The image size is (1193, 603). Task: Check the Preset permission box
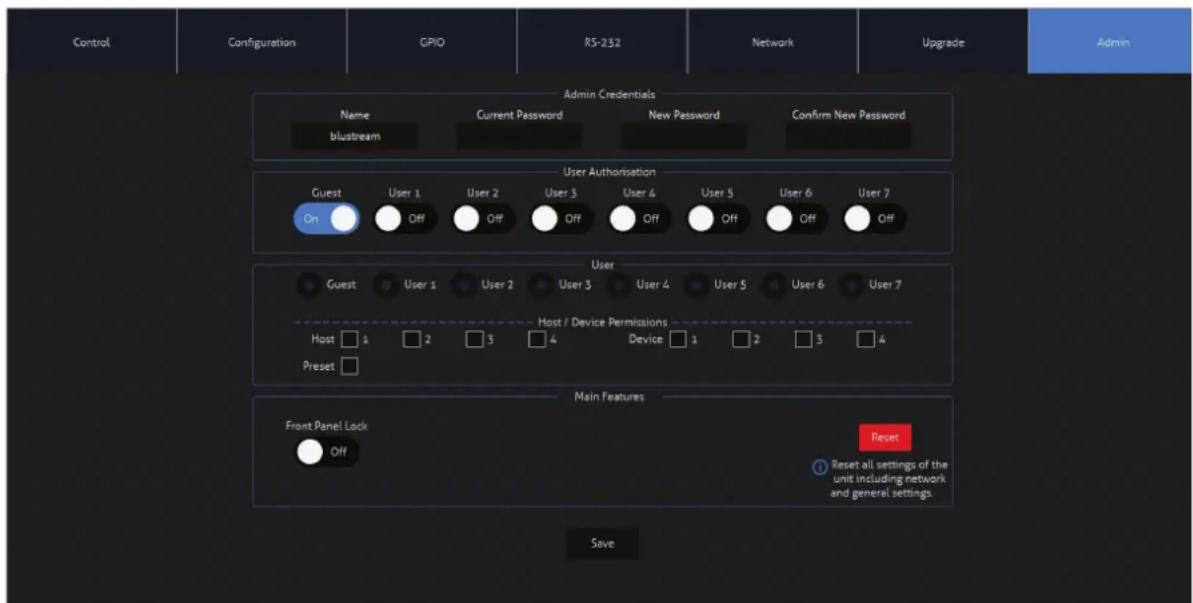(x=349, y=367)
